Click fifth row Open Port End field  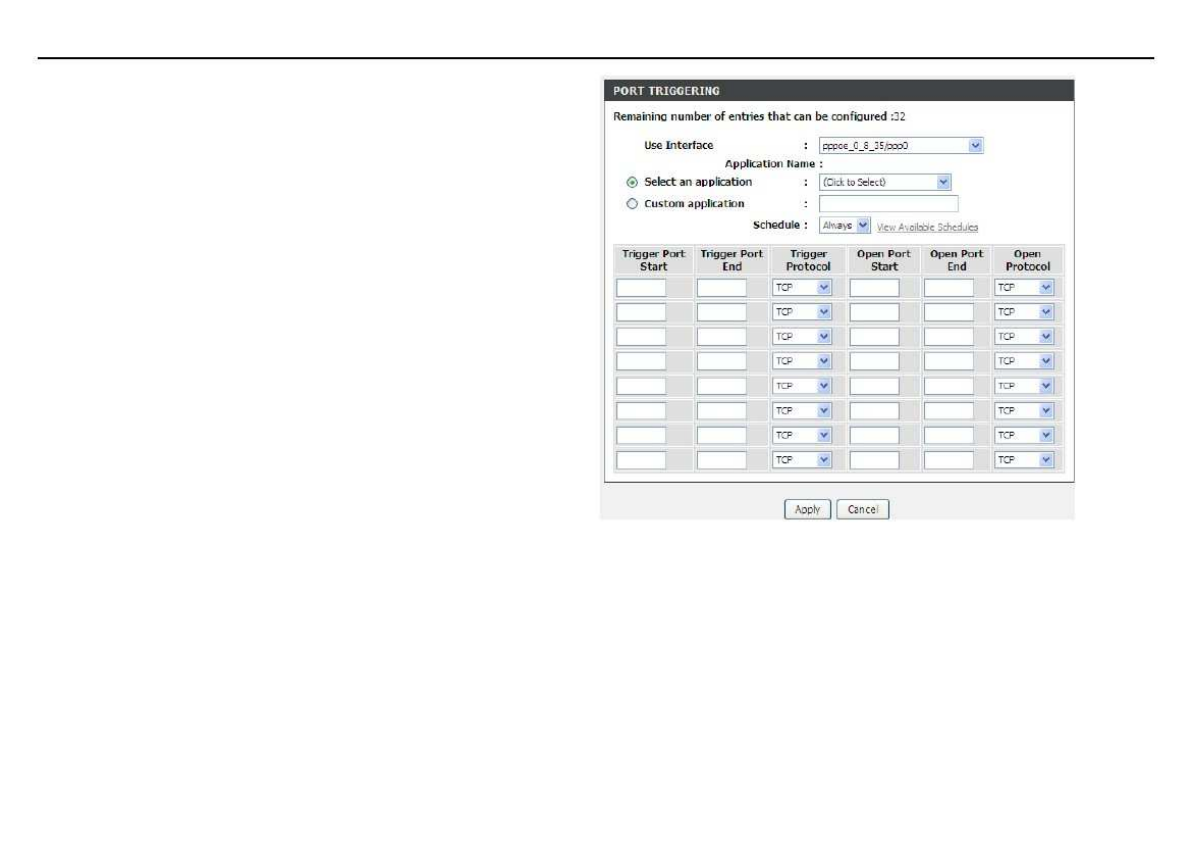(949, 386)
